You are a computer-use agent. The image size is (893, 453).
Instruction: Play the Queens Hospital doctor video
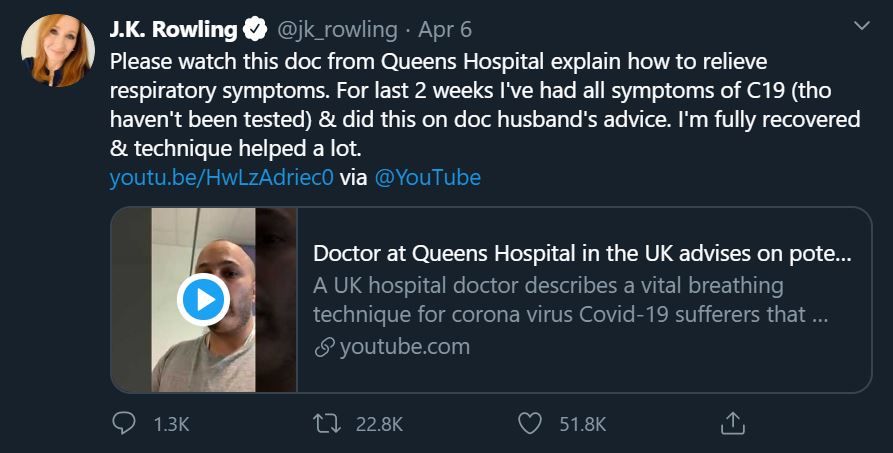click(203, 300)
